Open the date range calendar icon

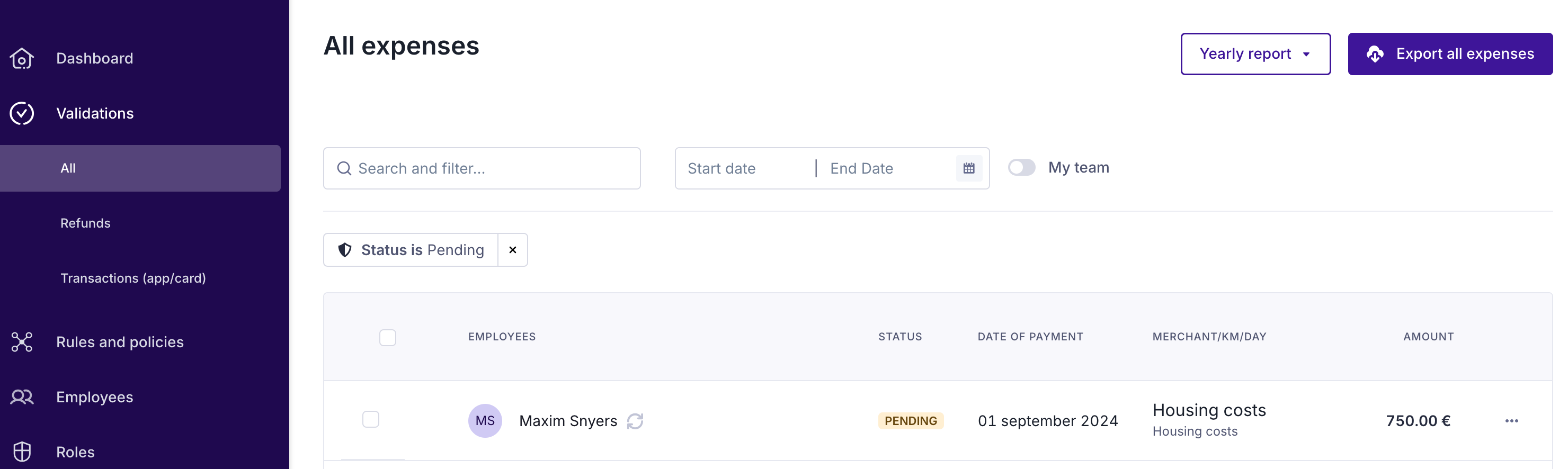click(968, 168)
